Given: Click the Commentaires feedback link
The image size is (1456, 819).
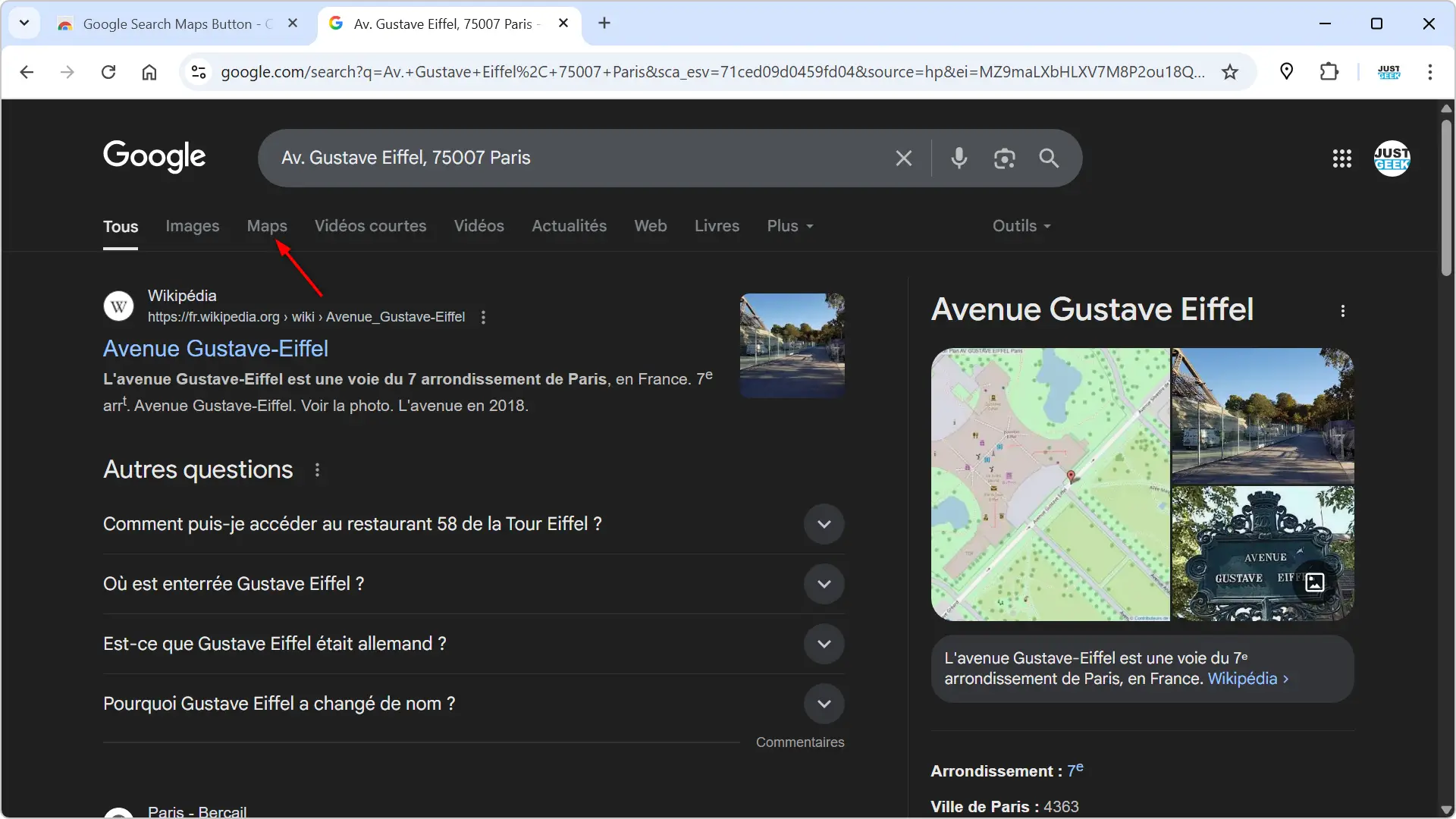Looking at the screenshot, I should [800, 742].
